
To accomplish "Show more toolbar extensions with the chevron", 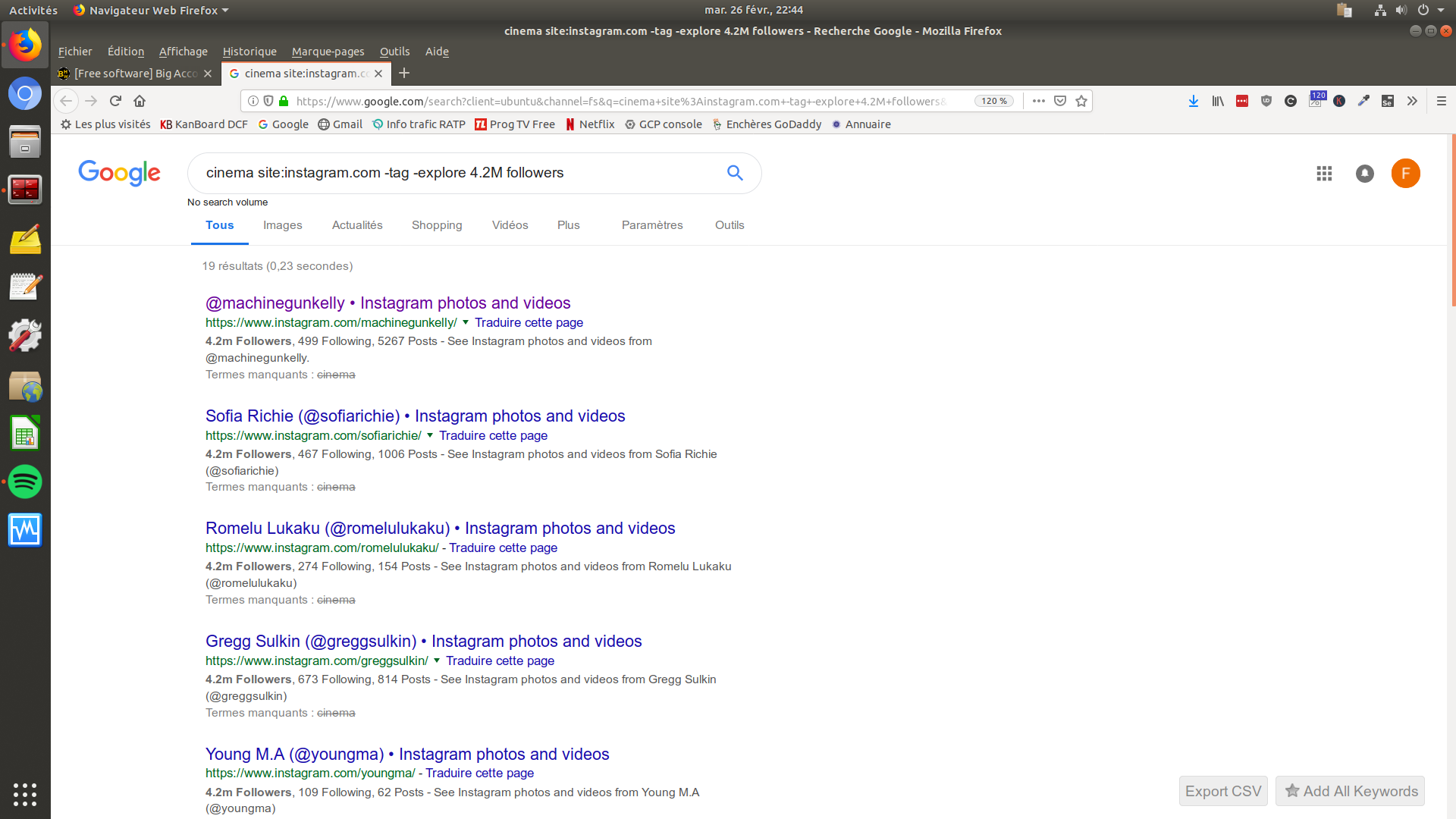I will tap(1412, 101).
